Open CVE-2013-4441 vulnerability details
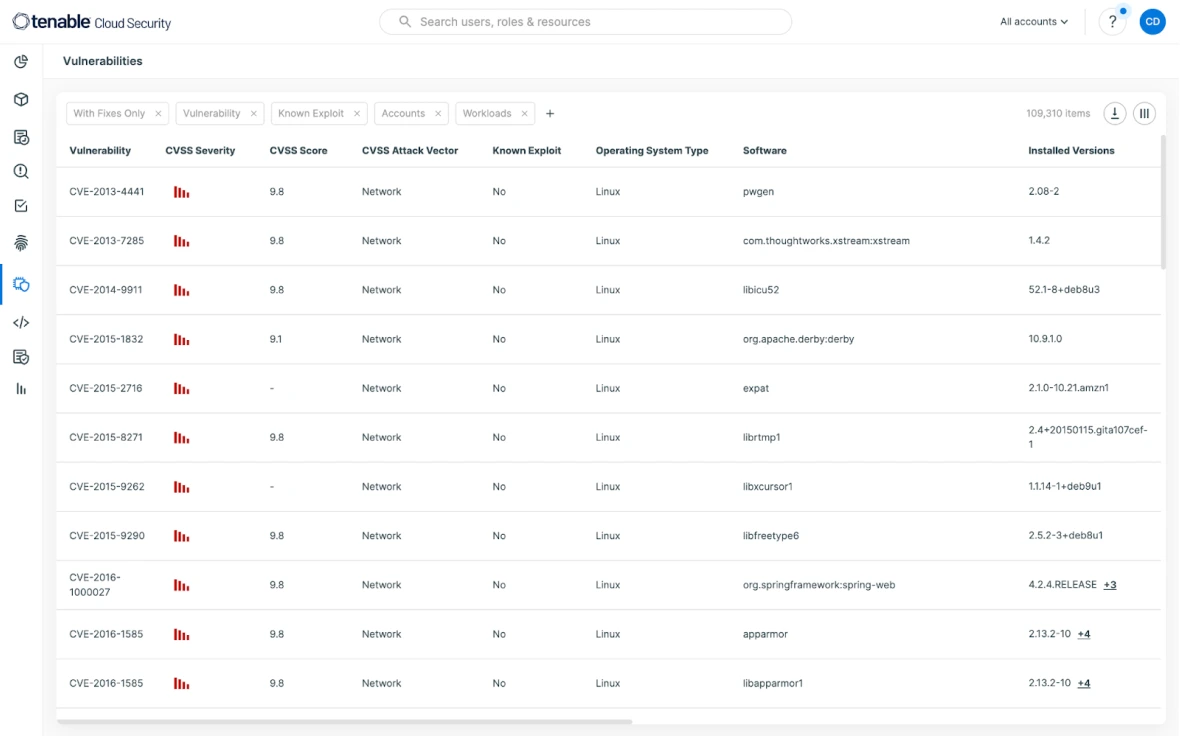Viewport: 1180px width, 736px height. tap(104, 191)
